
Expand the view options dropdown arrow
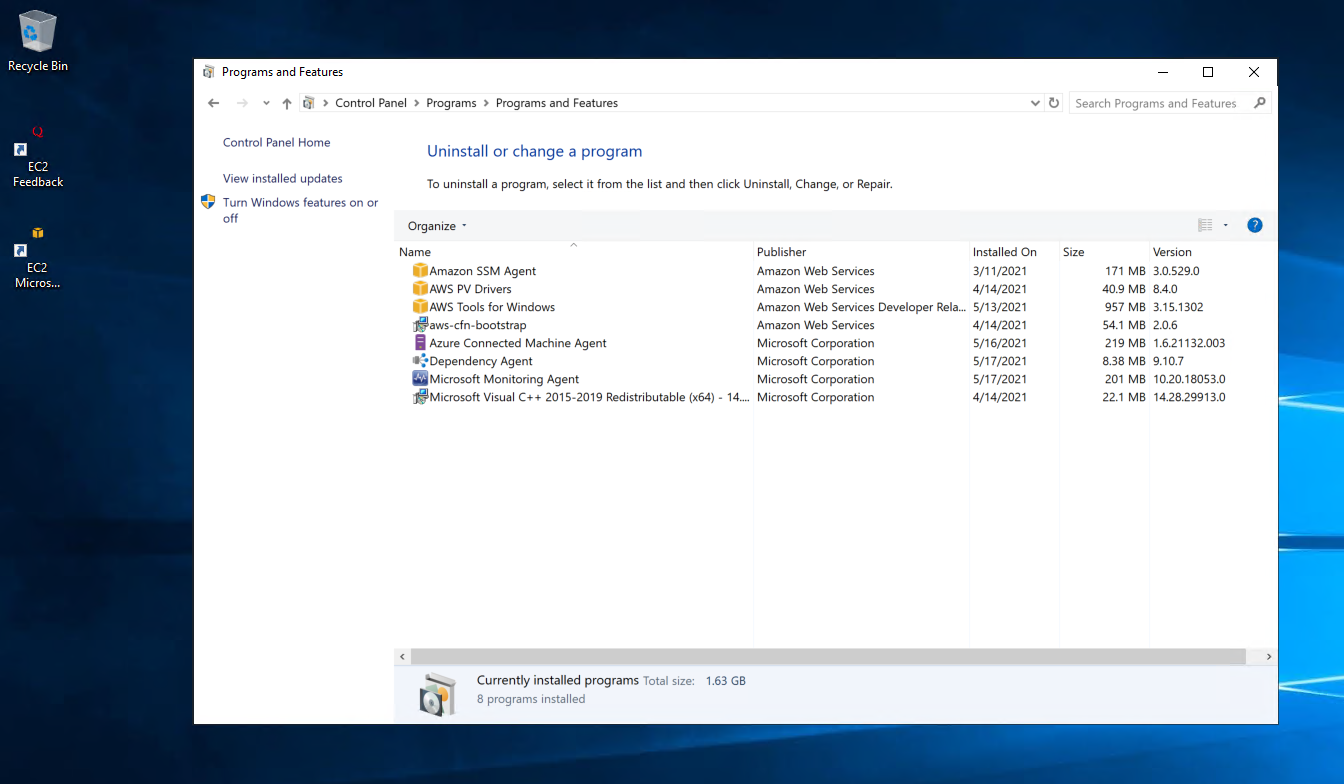point(1226,225)
